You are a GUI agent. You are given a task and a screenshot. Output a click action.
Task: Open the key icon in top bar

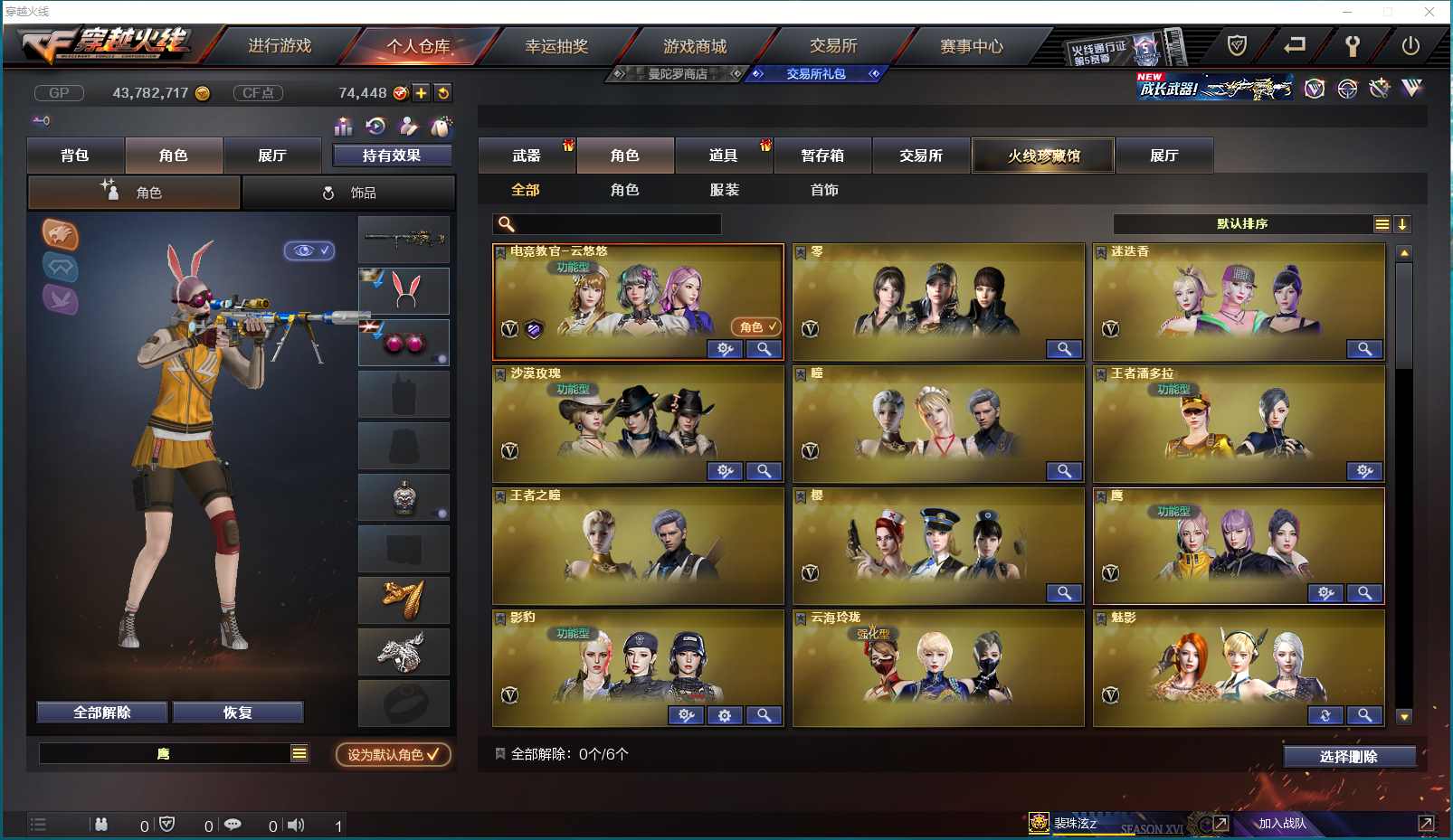point(1352,45)
